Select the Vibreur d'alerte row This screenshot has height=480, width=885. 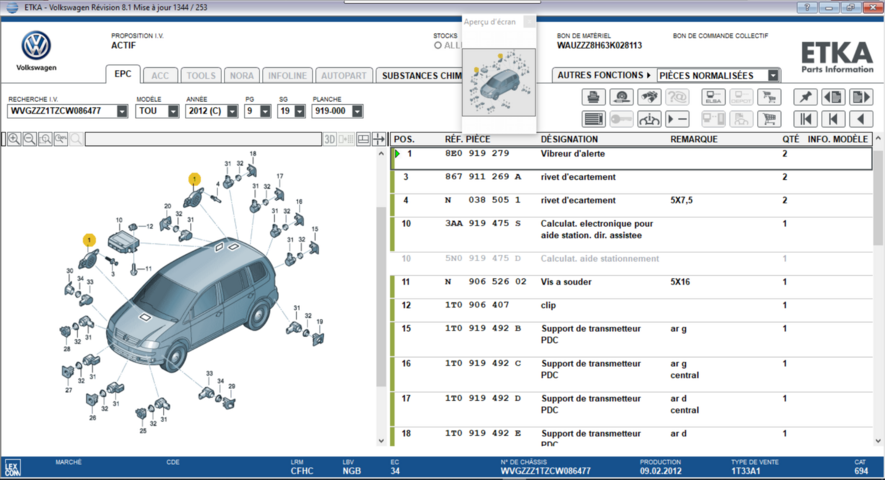click(632, 158)
